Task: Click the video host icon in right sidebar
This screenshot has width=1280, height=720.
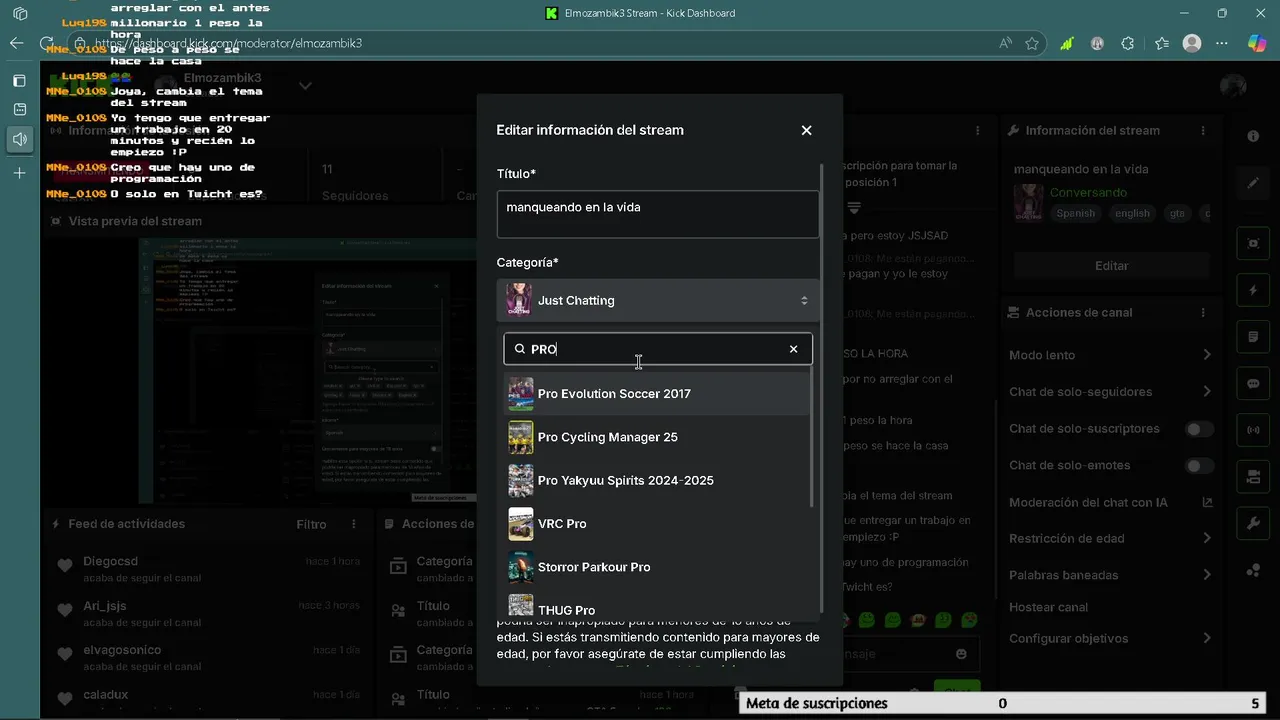Action: pyautogui.click(x=1253, y=476)
